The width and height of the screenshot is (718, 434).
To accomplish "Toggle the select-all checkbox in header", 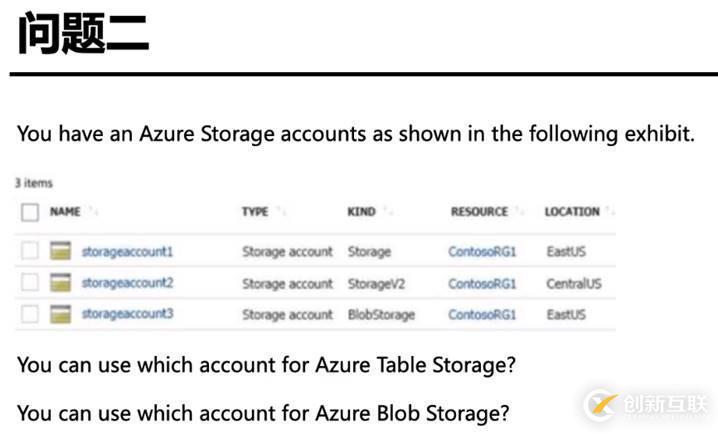I will 30,212.
